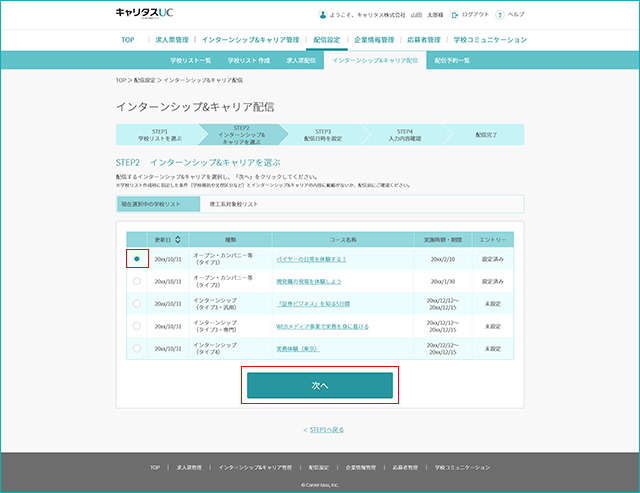Open the ヘルプ link text
Viewport: 640px width, 493px height.
click(x=516, y=15)
